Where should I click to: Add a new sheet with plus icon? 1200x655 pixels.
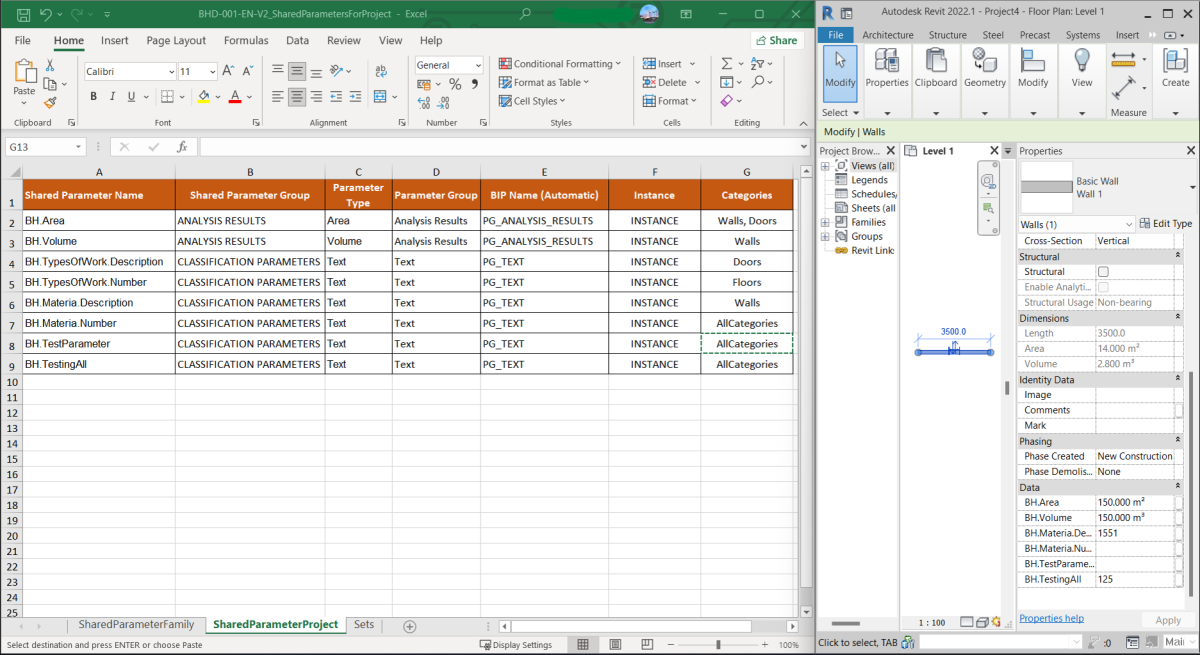pos(409,626)
